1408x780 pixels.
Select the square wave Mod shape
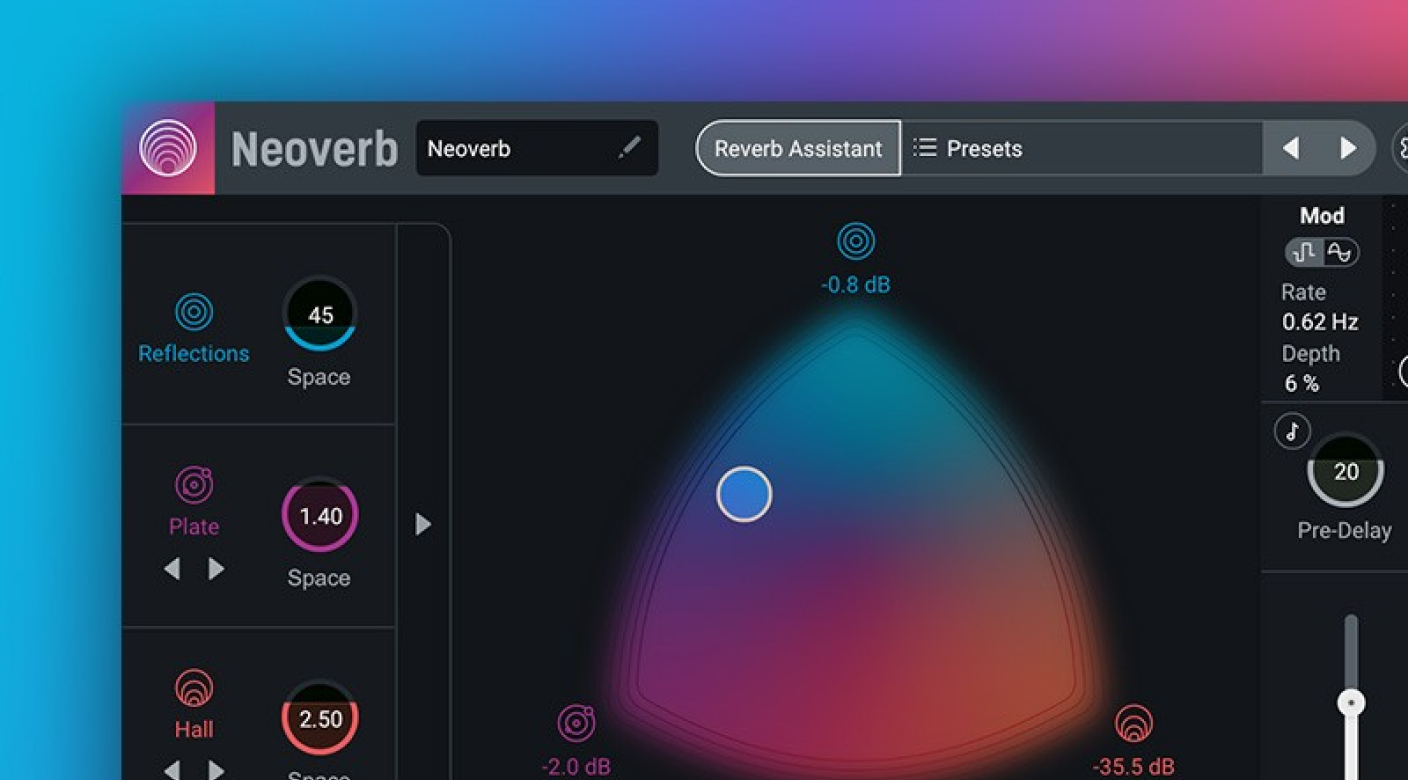click(x=1304, y=253)
